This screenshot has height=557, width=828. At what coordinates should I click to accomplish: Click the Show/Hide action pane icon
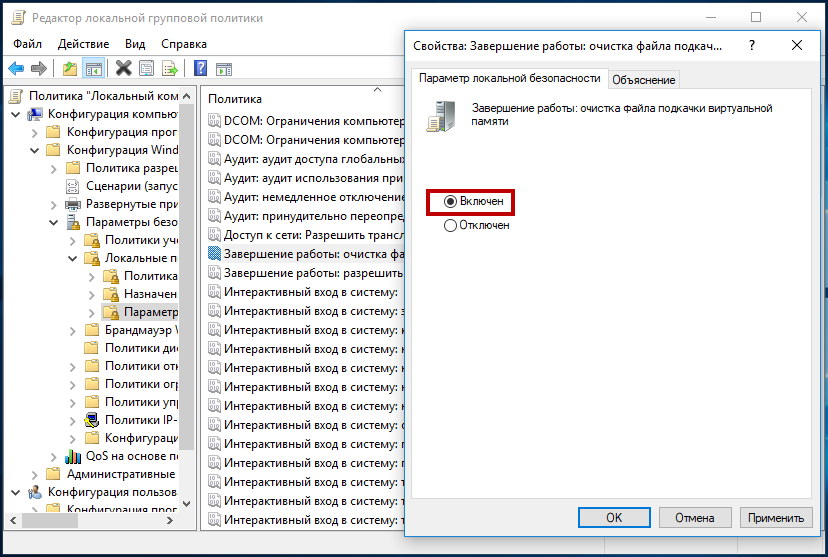click(x=224, y=69)
